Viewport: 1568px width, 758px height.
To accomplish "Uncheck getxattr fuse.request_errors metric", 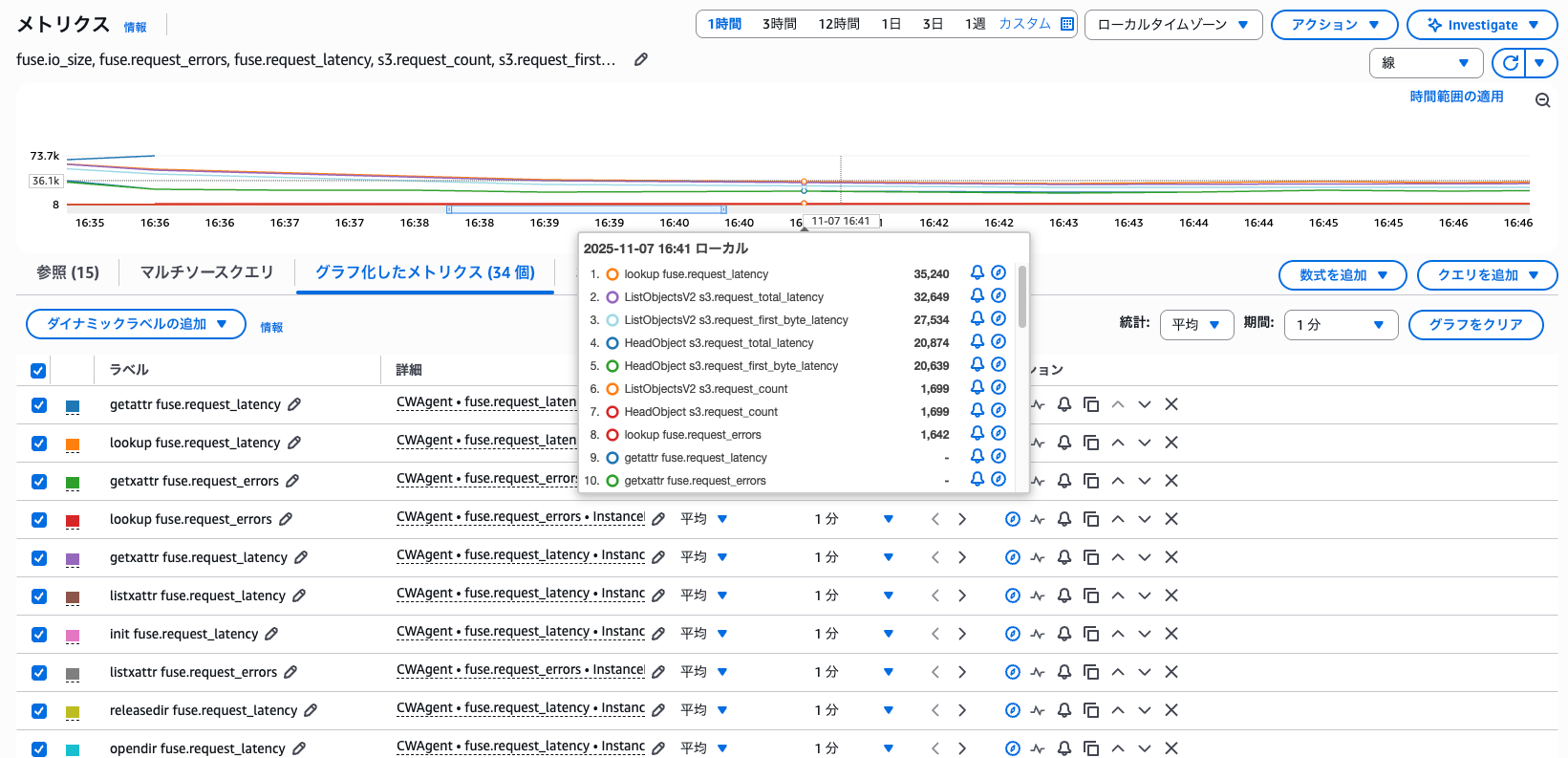I will 39,481.
